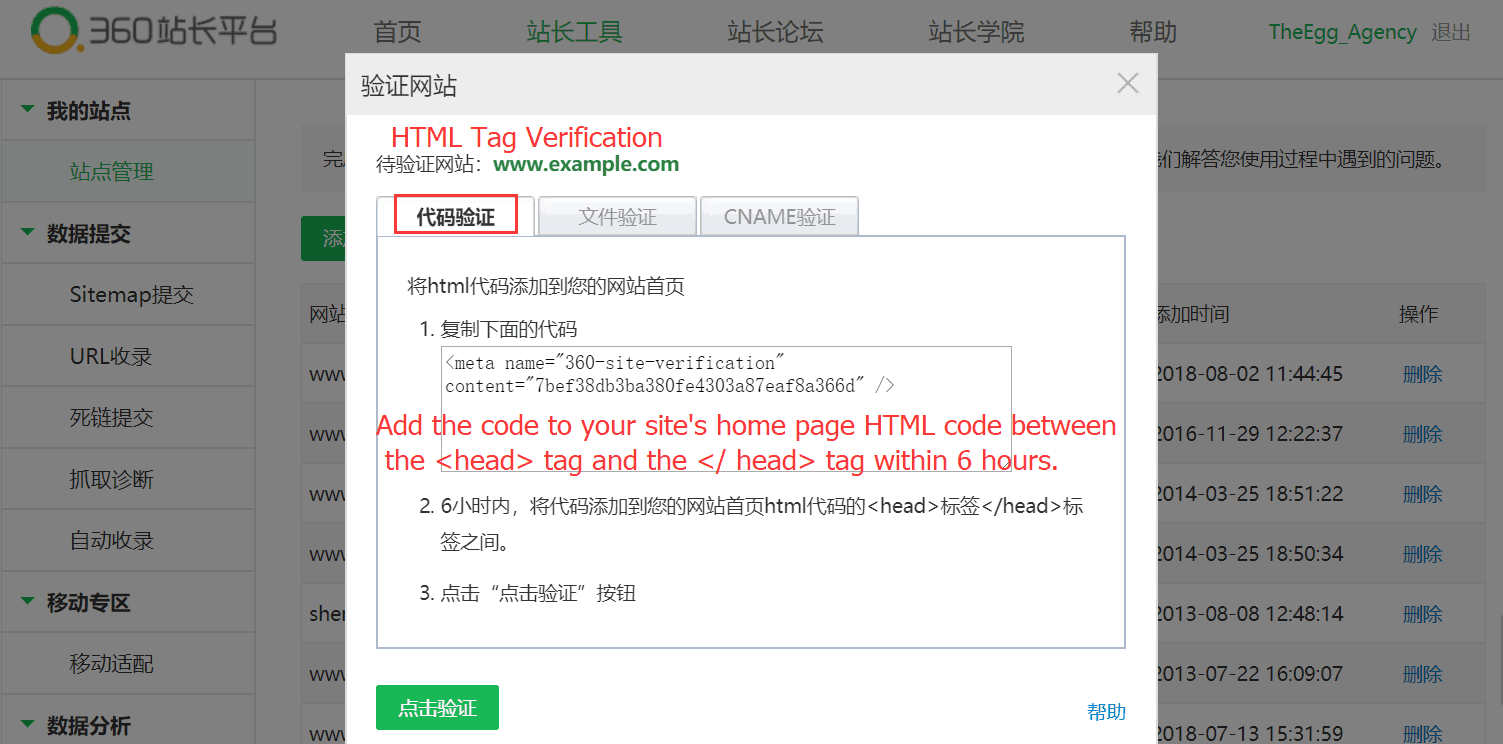Open 站长学院 navigation item
1503x744 pixels.
pos(977,32)
